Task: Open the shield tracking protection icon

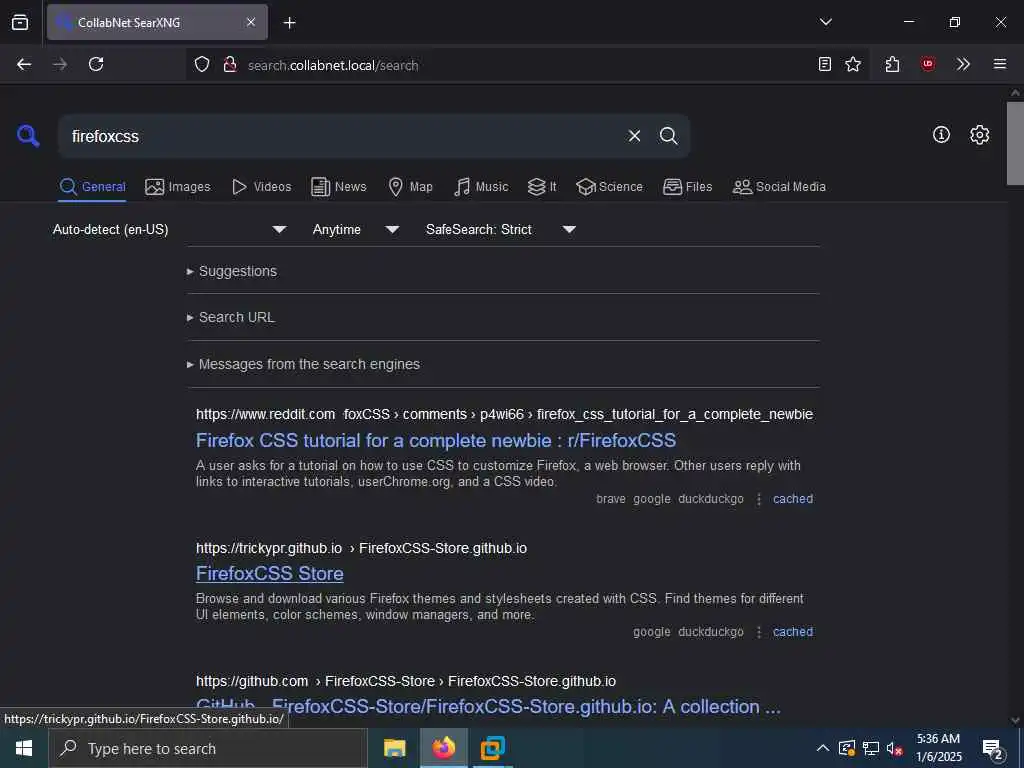Action: point(202,64)
